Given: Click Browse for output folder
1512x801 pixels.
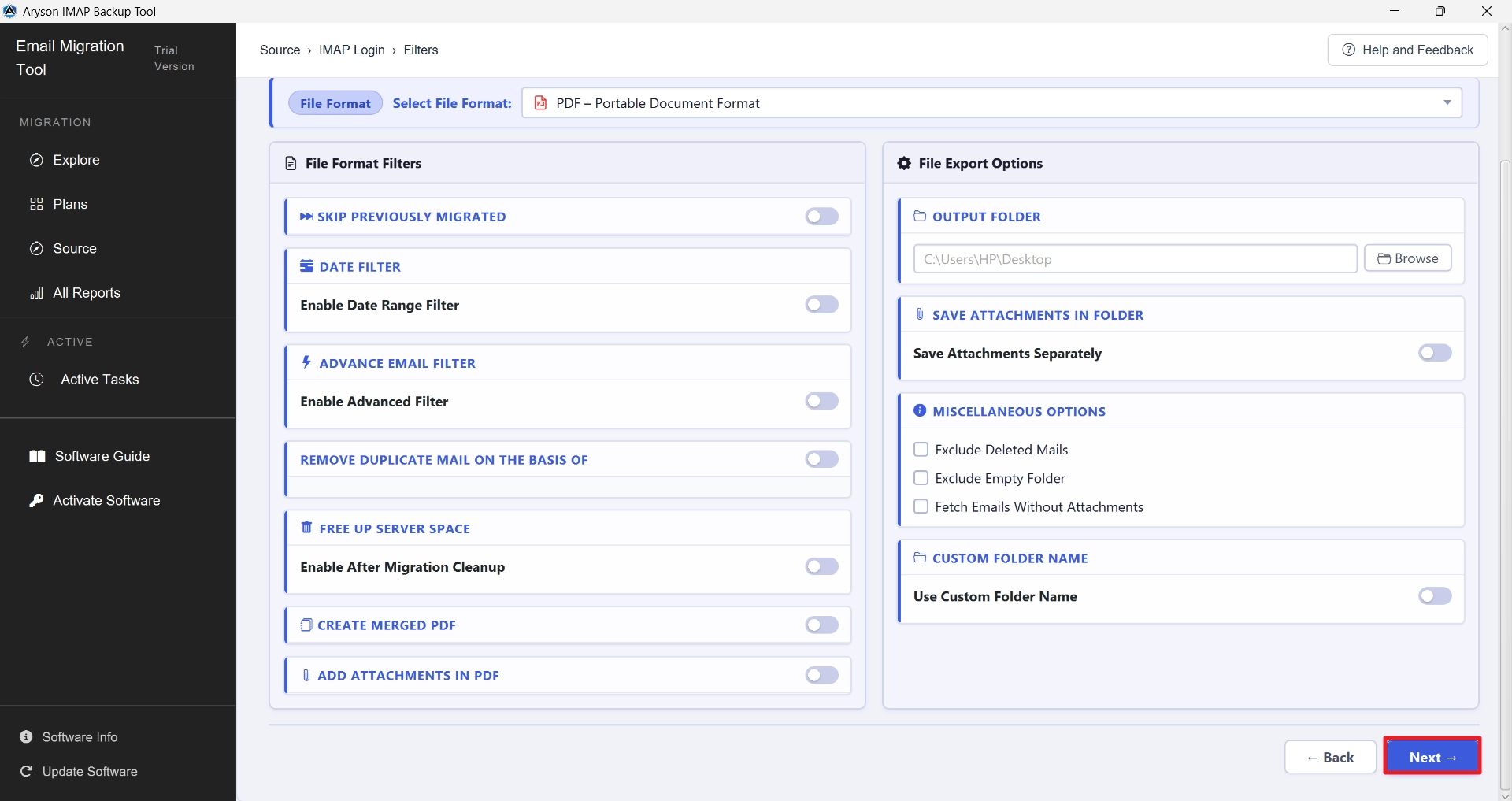Looking at the screenshot, I should pos(1407,258).
